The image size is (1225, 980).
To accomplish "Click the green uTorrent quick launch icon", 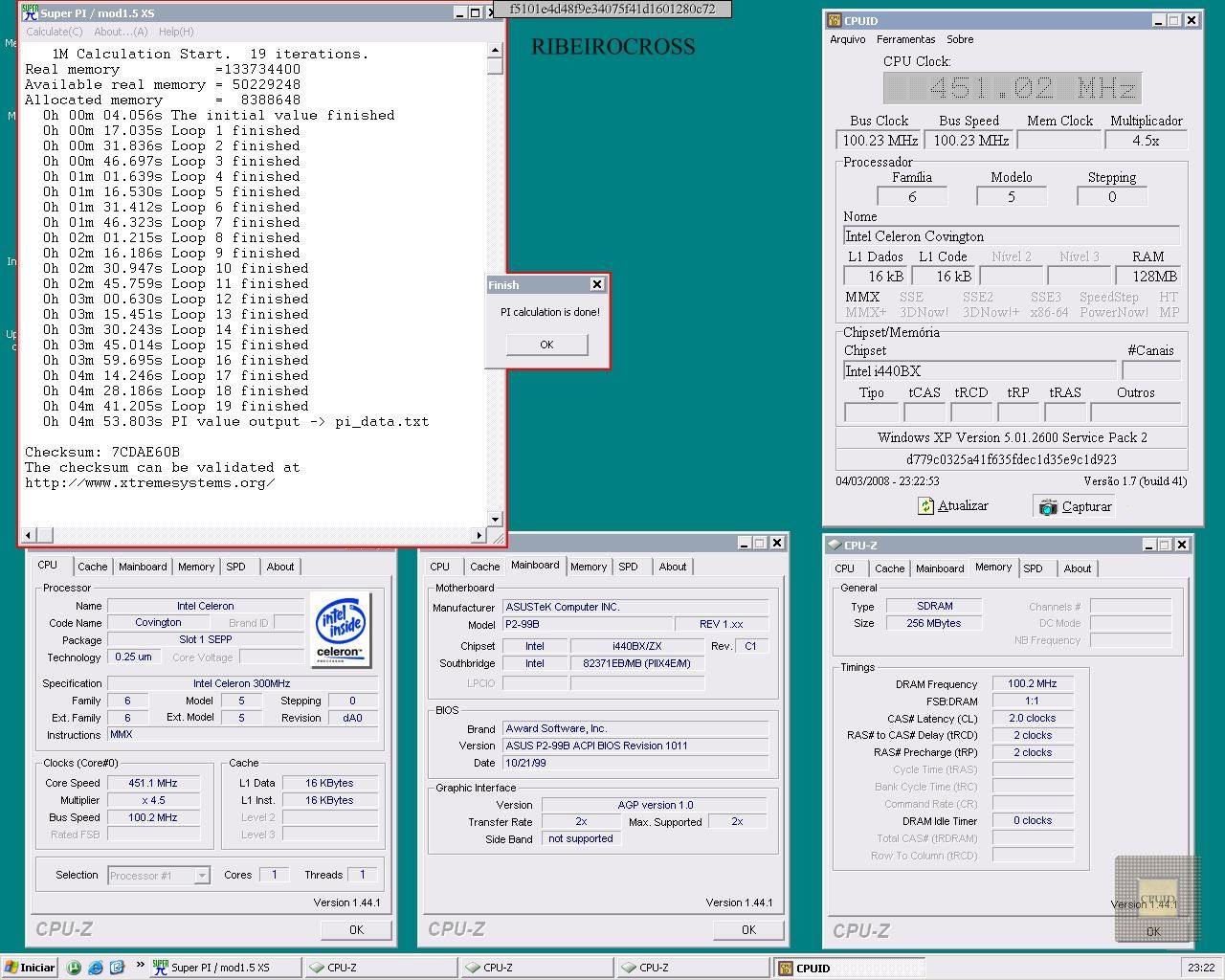I will 75,968.
